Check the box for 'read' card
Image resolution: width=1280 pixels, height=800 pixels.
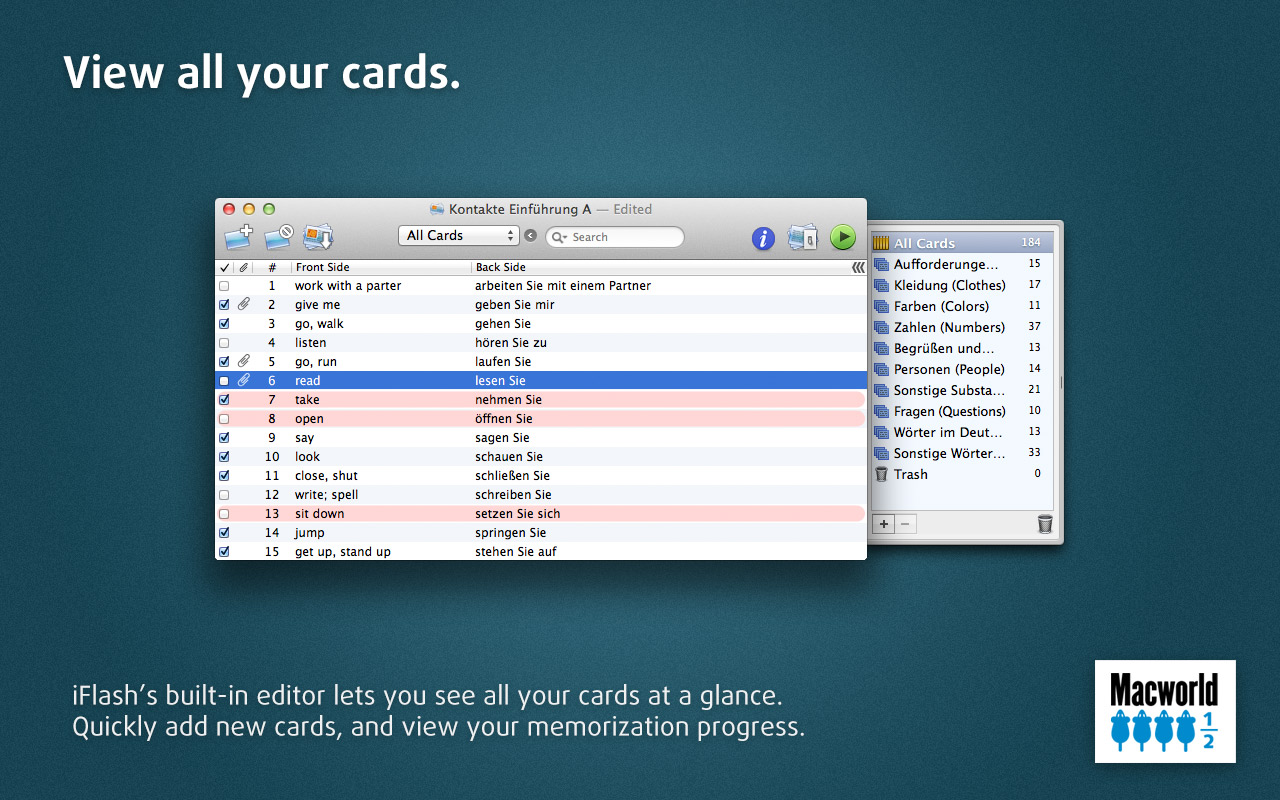pyautogui.click(x=224, y=381)
